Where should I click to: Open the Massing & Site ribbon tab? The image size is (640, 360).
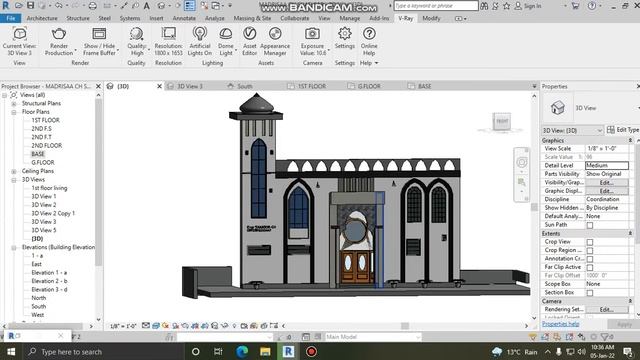coord(252,18)
